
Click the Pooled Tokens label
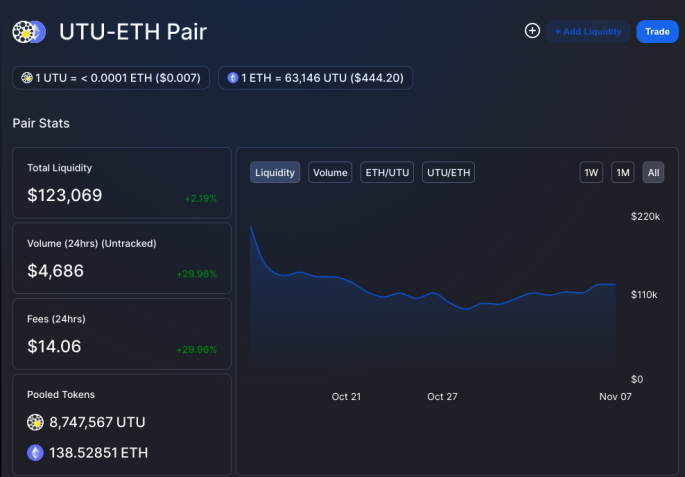[61, 394]
